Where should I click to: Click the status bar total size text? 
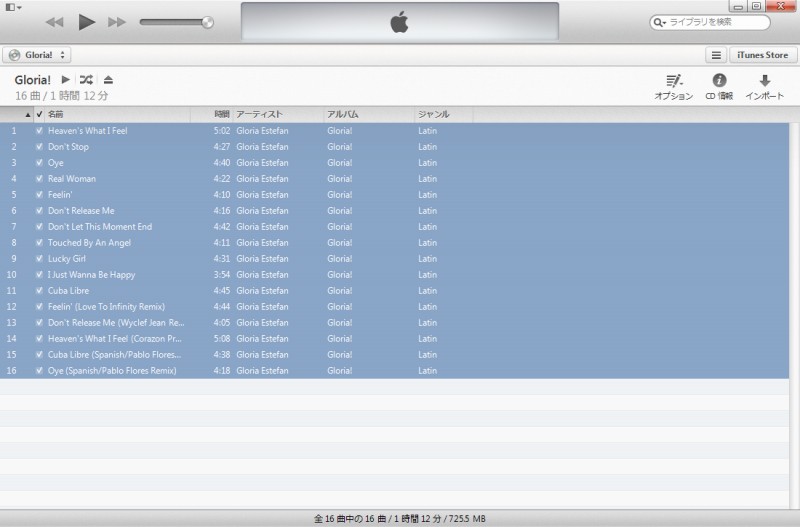click(x=399, y=519)
